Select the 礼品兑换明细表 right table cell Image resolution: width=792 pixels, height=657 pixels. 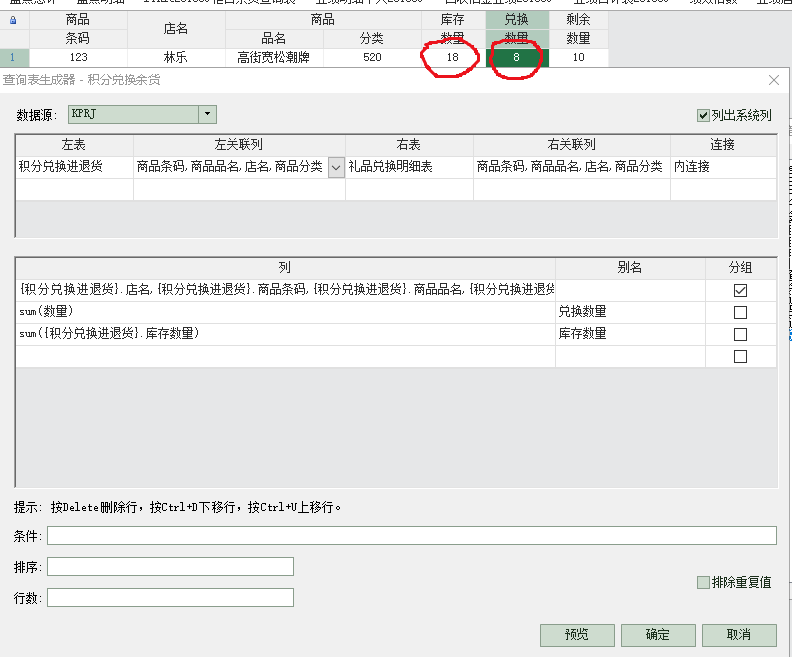[409, 167]
